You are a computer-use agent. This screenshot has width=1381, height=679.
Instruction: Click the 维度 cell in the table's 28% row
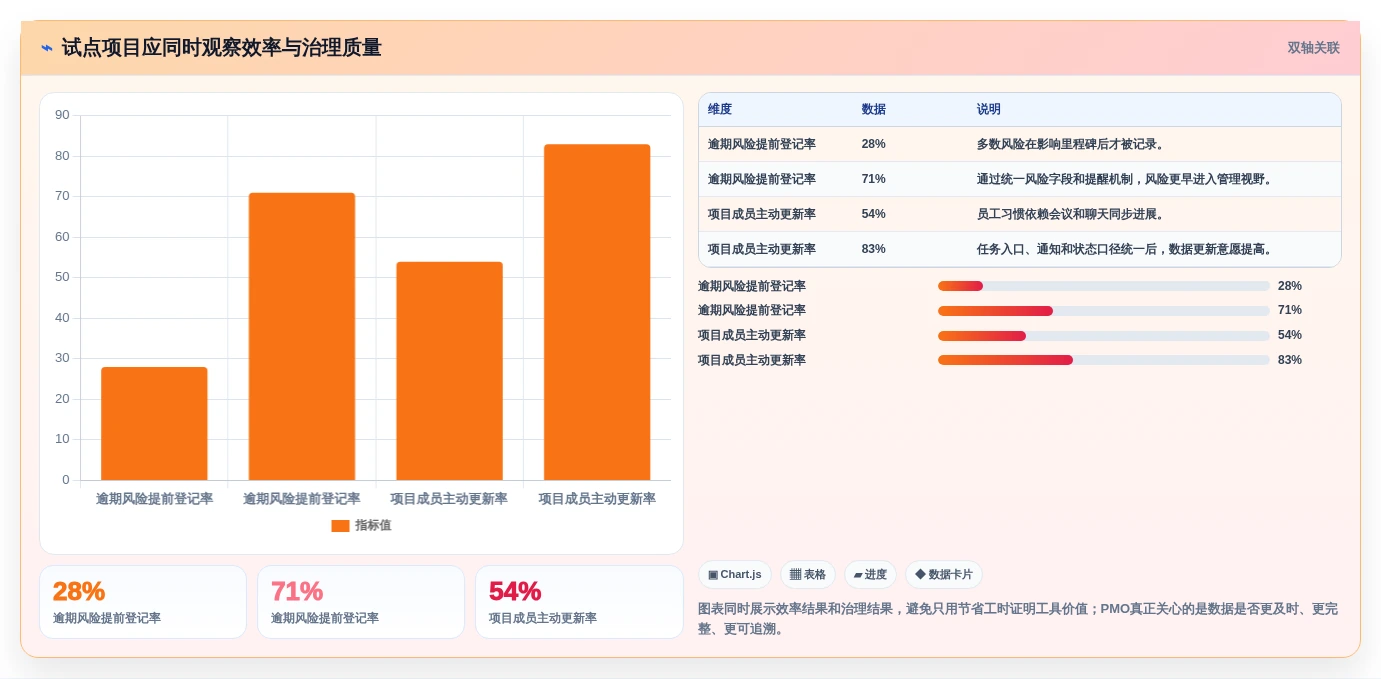[762, 144]
